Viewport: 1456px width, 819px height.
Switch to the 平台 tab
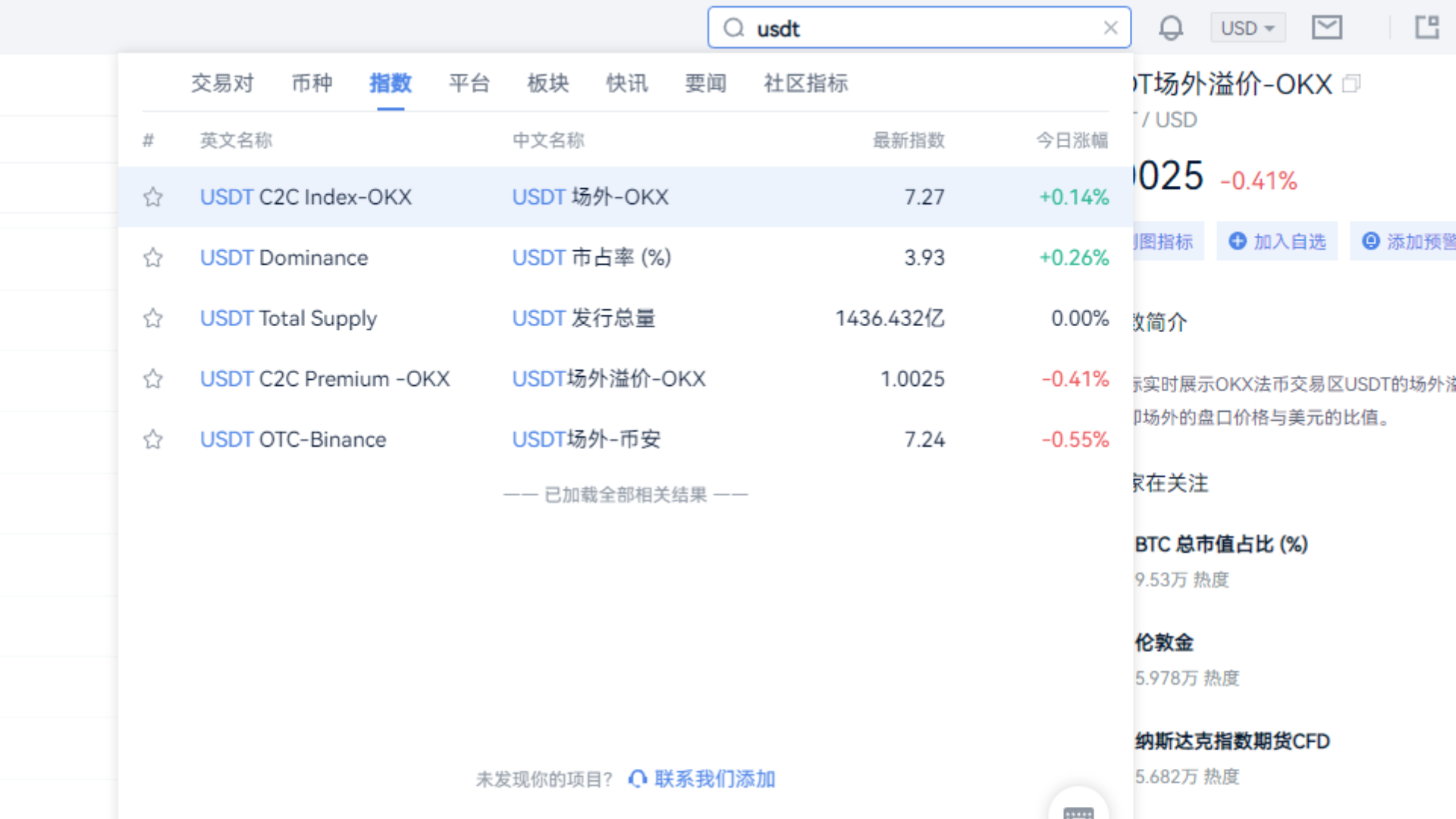(469, 83)
